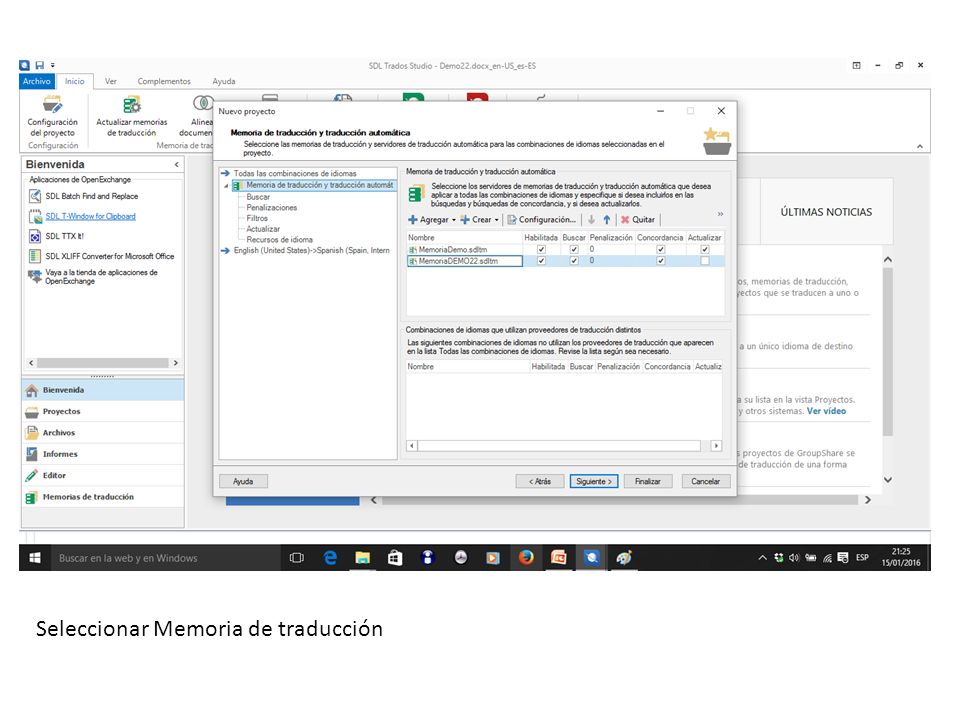Open File Explorer from the taskbar
This screenshot has height=720, width=960.
point(362,558)
